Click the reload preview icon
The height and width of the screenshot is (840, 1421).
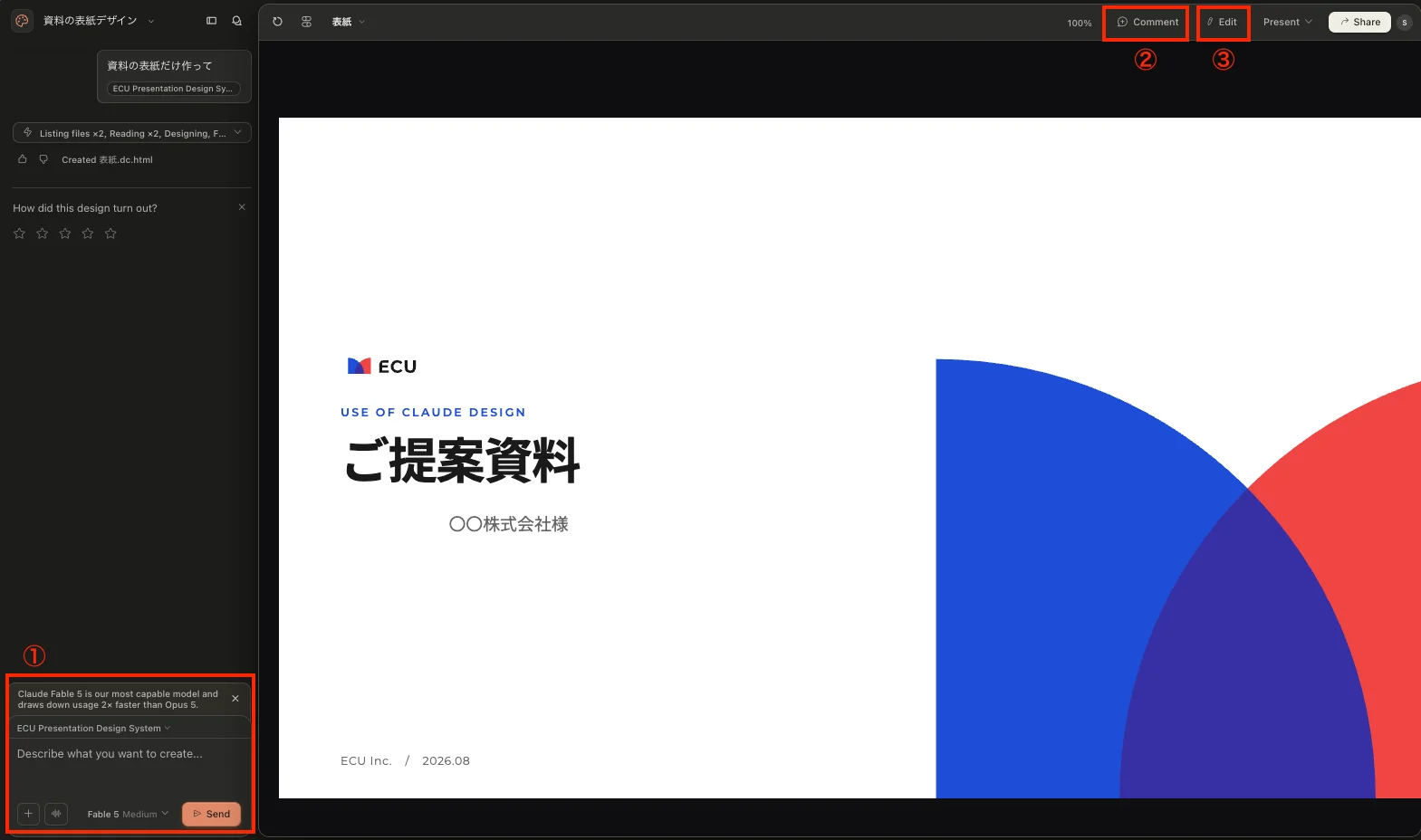pyautogui.click(x=278, y=22)
